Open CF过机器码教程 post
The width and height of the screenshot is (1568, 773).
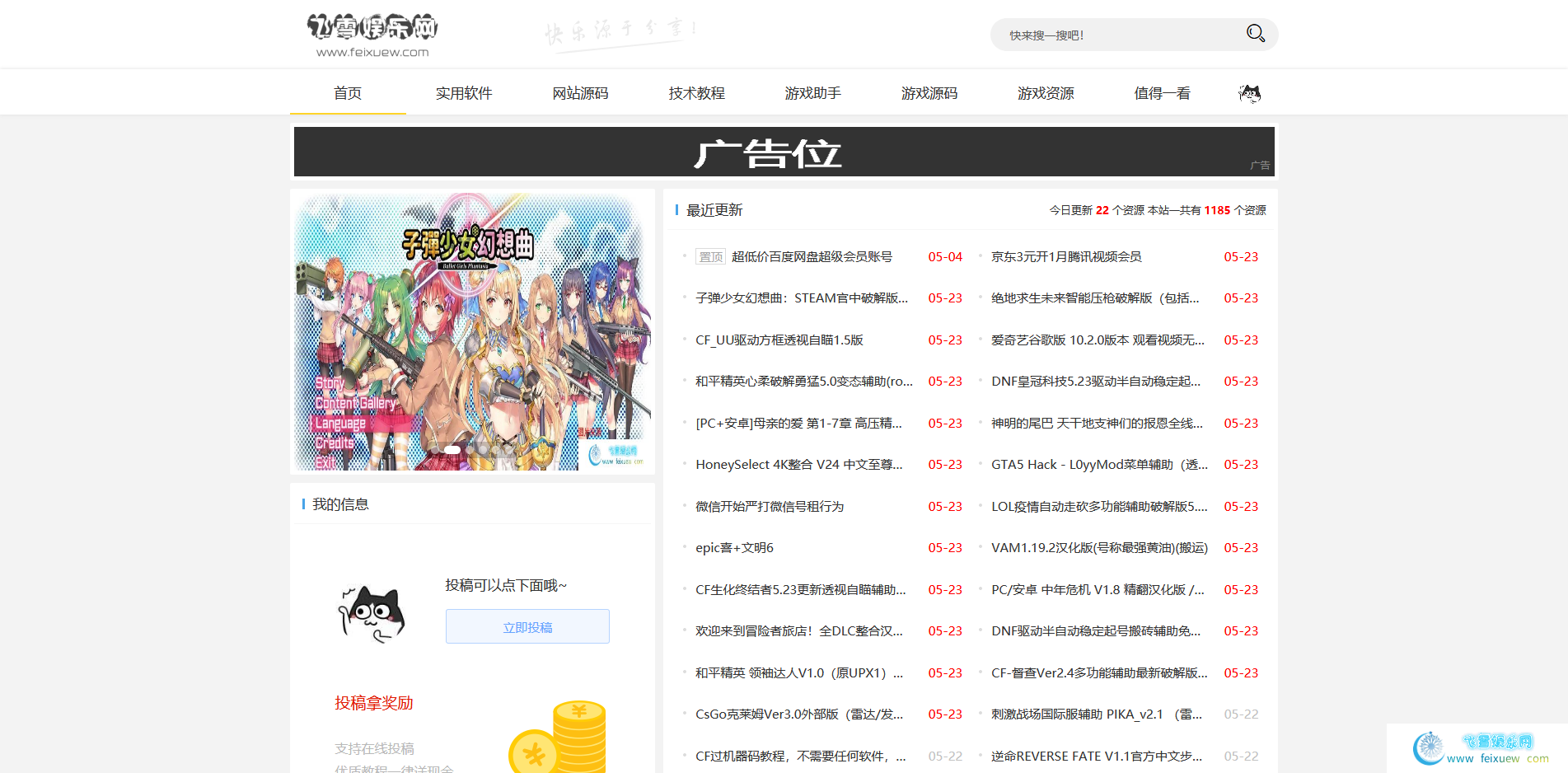coord(800,756)
